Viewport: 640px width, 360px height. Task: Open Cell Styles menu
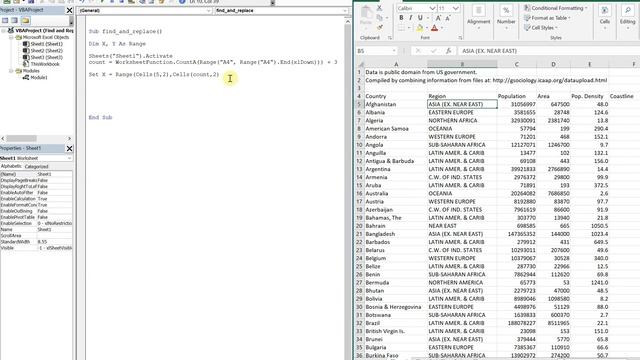pos(540,27)
